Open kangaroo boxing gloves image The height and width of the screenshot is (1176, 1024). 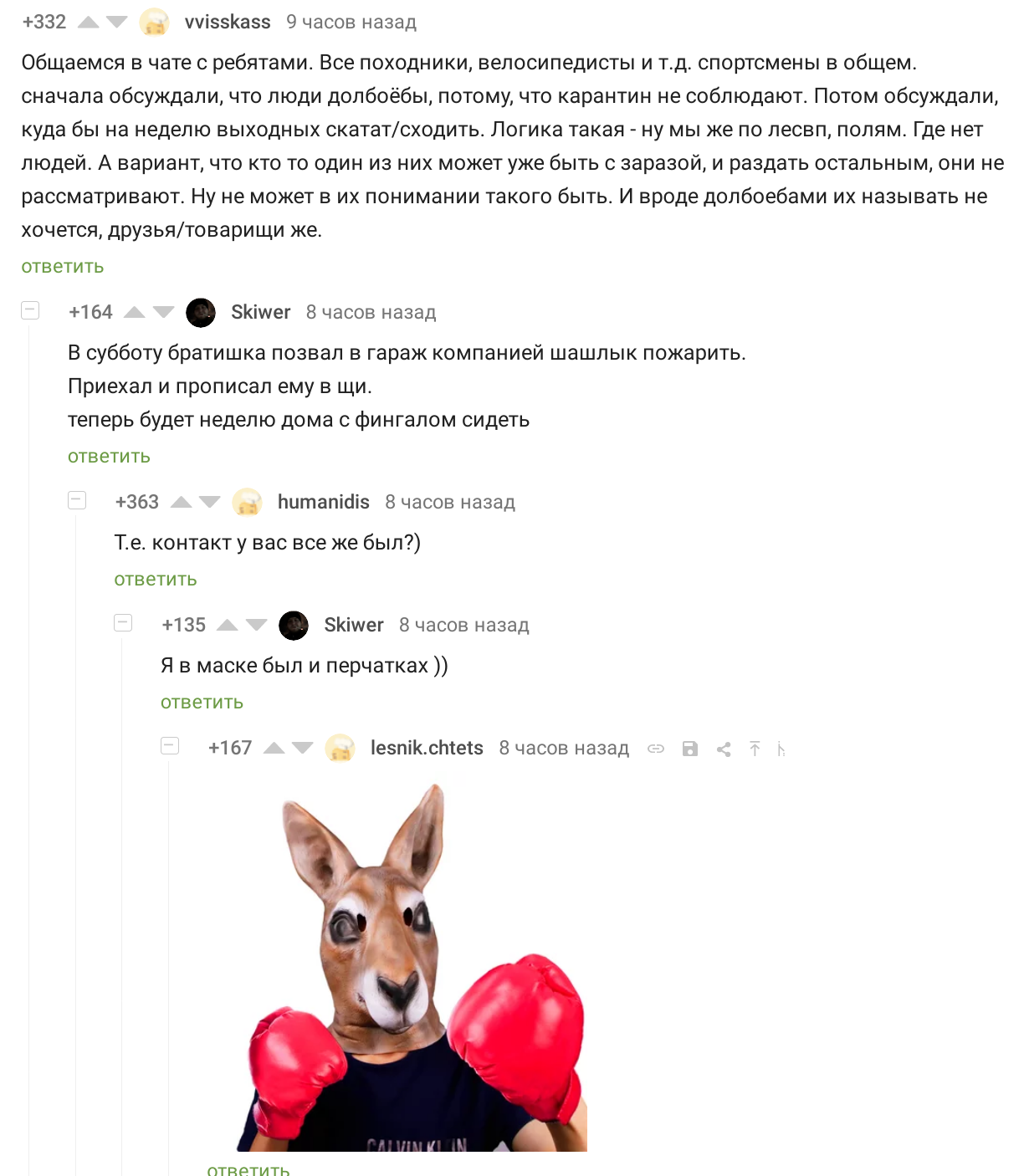(412, 967)
